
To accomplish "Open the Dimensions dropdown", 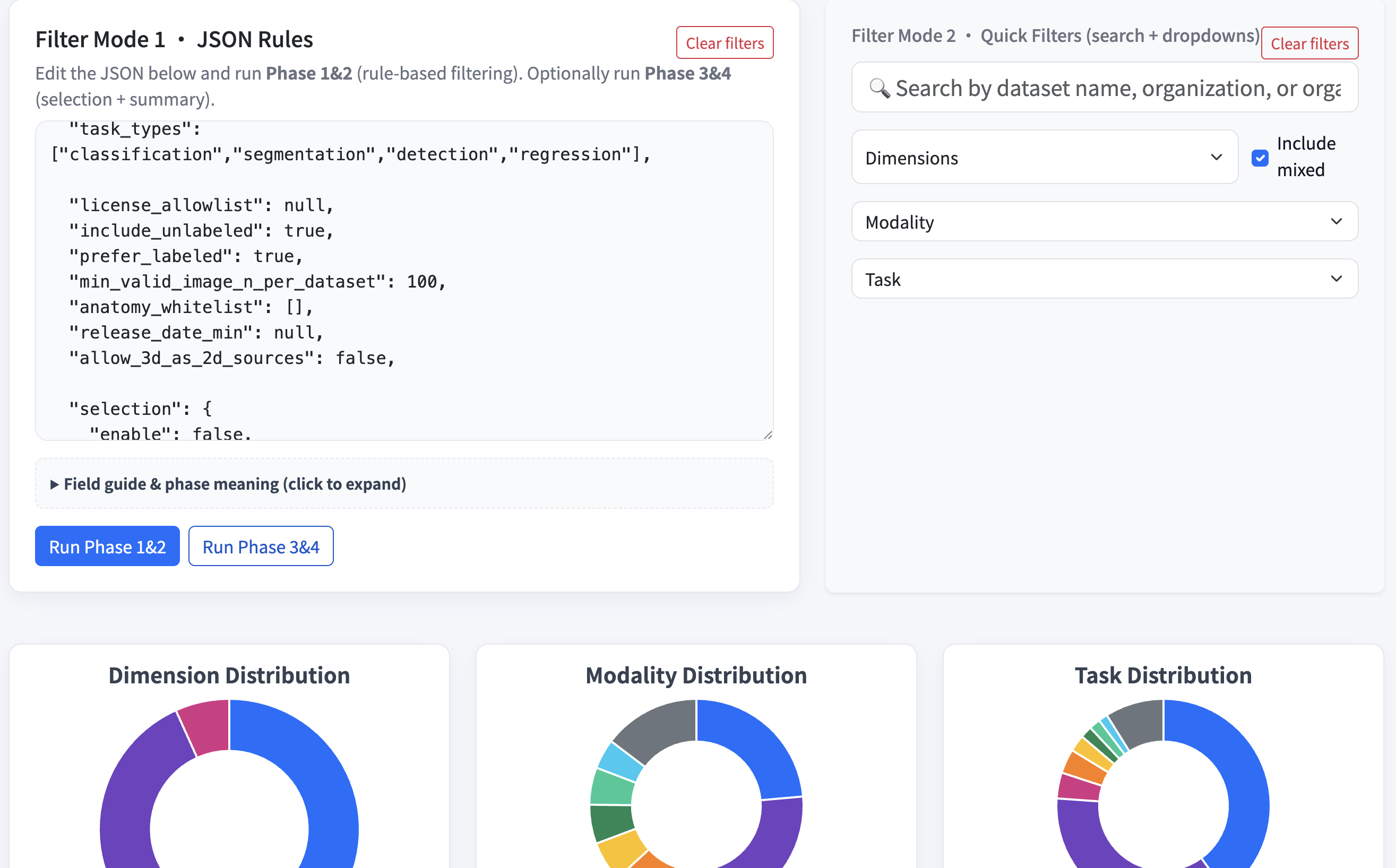I will tap(1033, 157).
